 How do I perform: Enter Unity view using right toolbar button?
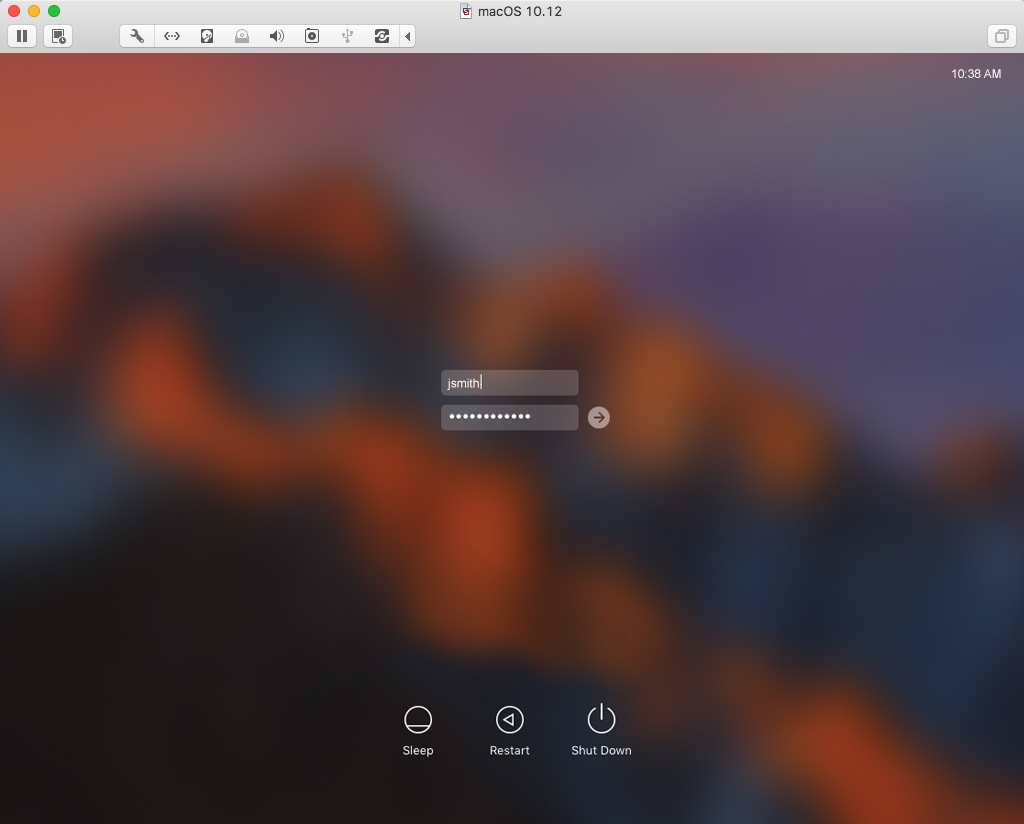[1001, 36]
